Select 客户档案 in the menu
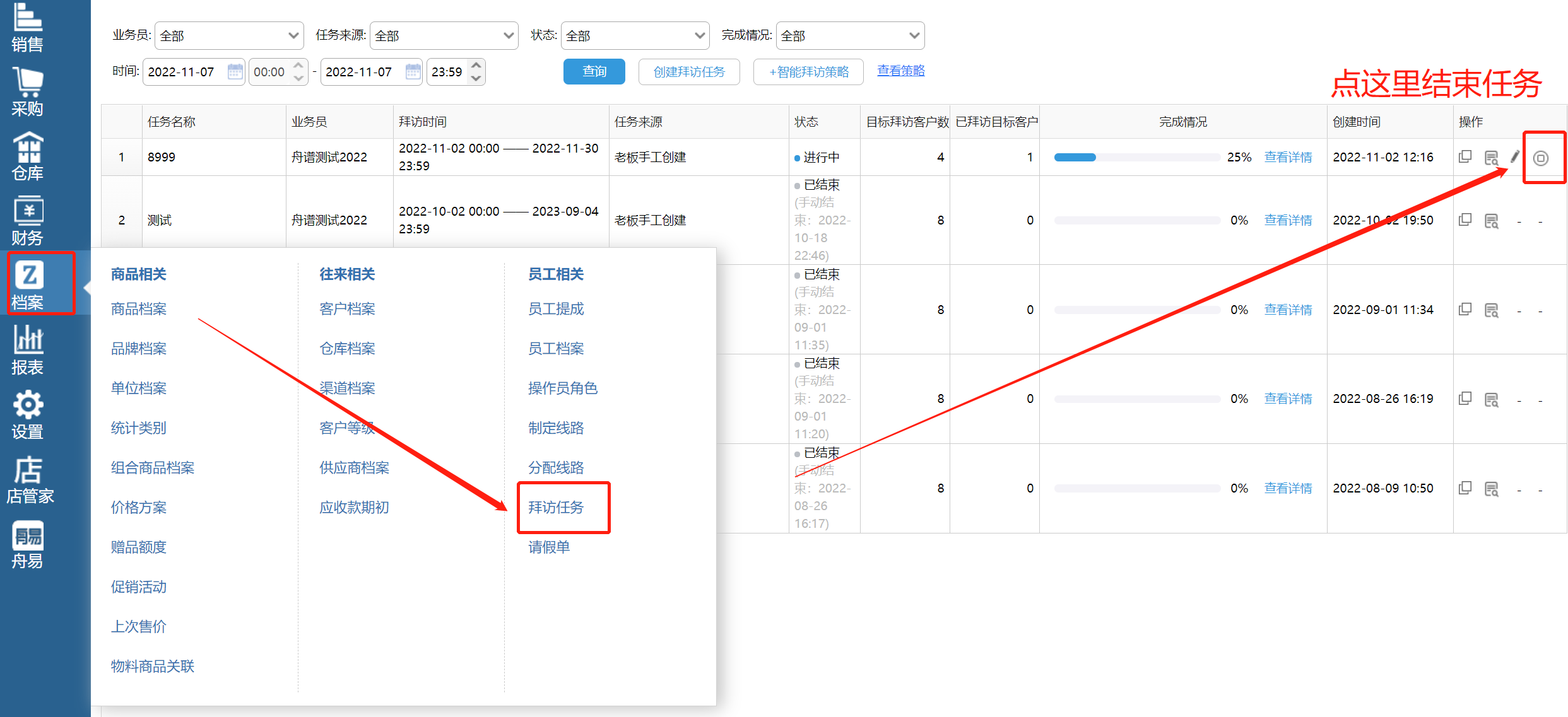This screenshot has height=717, width=1568. click(347, 308)
